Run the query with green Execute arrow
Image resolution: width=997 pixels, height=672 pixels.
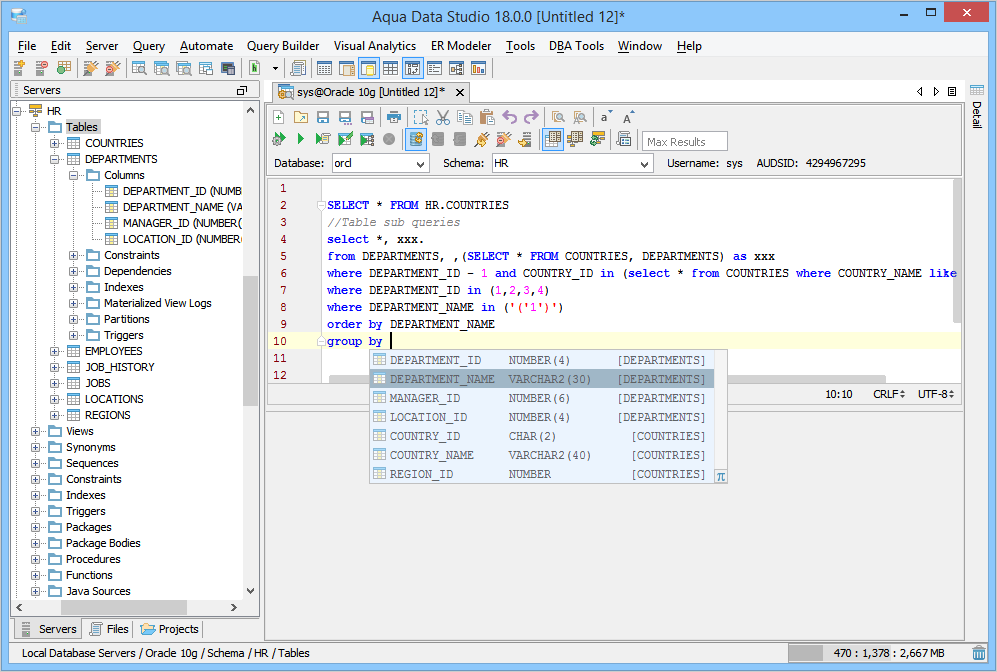(x=301, y=139)
